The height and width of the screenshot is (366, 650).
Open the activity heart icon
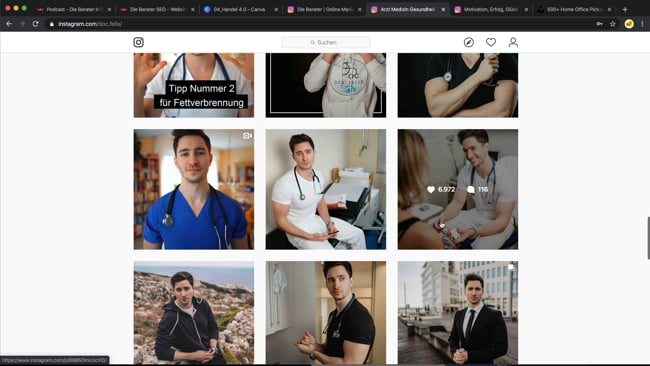click(x=491, y=42)
